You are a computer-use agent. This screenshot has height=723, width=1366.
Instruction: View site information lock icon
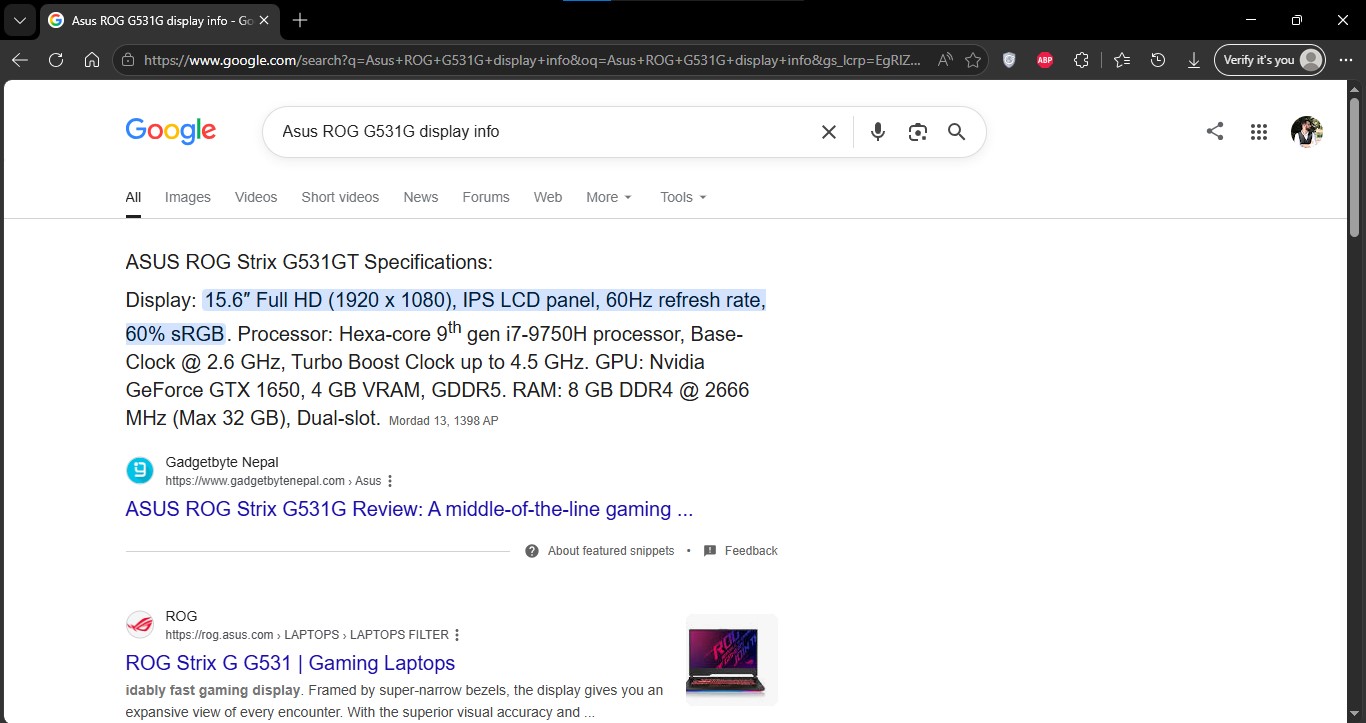click(x=127, y=60)
